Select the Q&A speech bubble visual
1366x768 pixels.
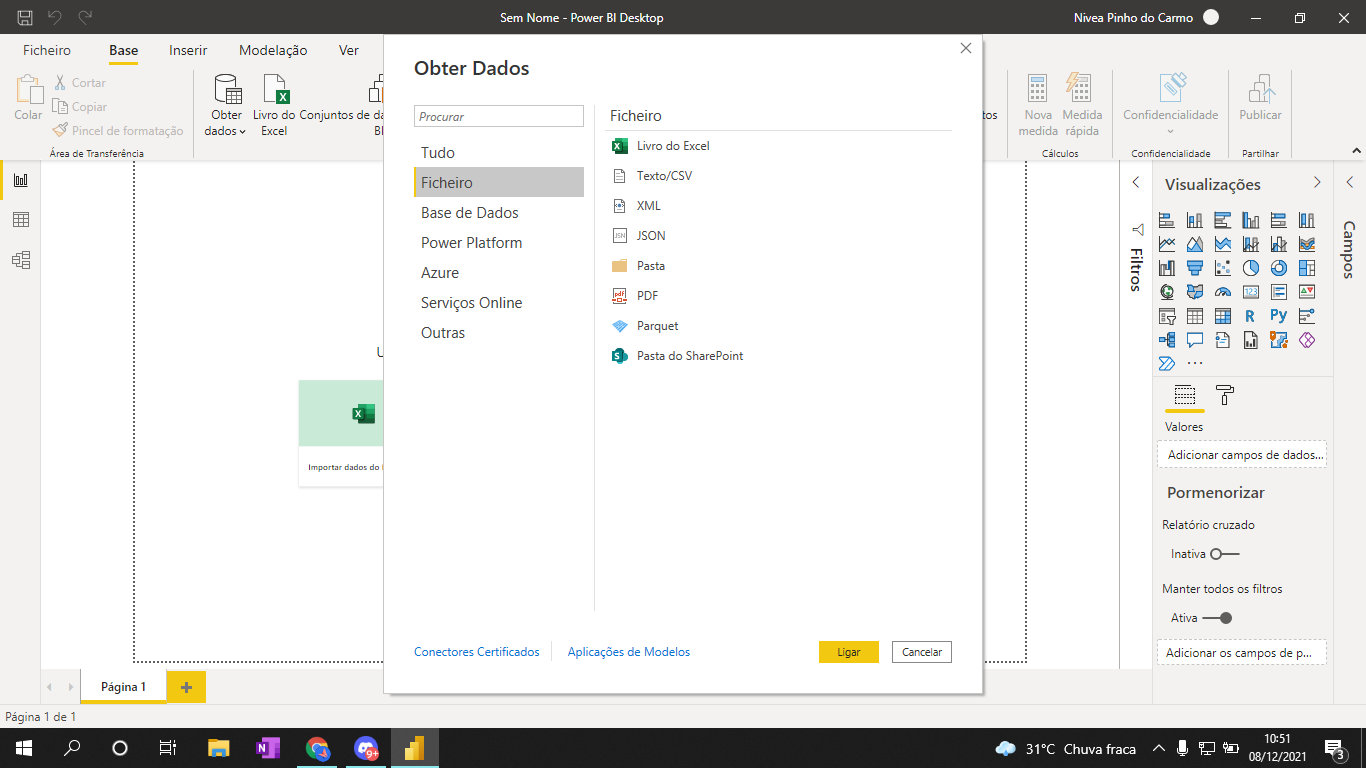coord(1195,340)
